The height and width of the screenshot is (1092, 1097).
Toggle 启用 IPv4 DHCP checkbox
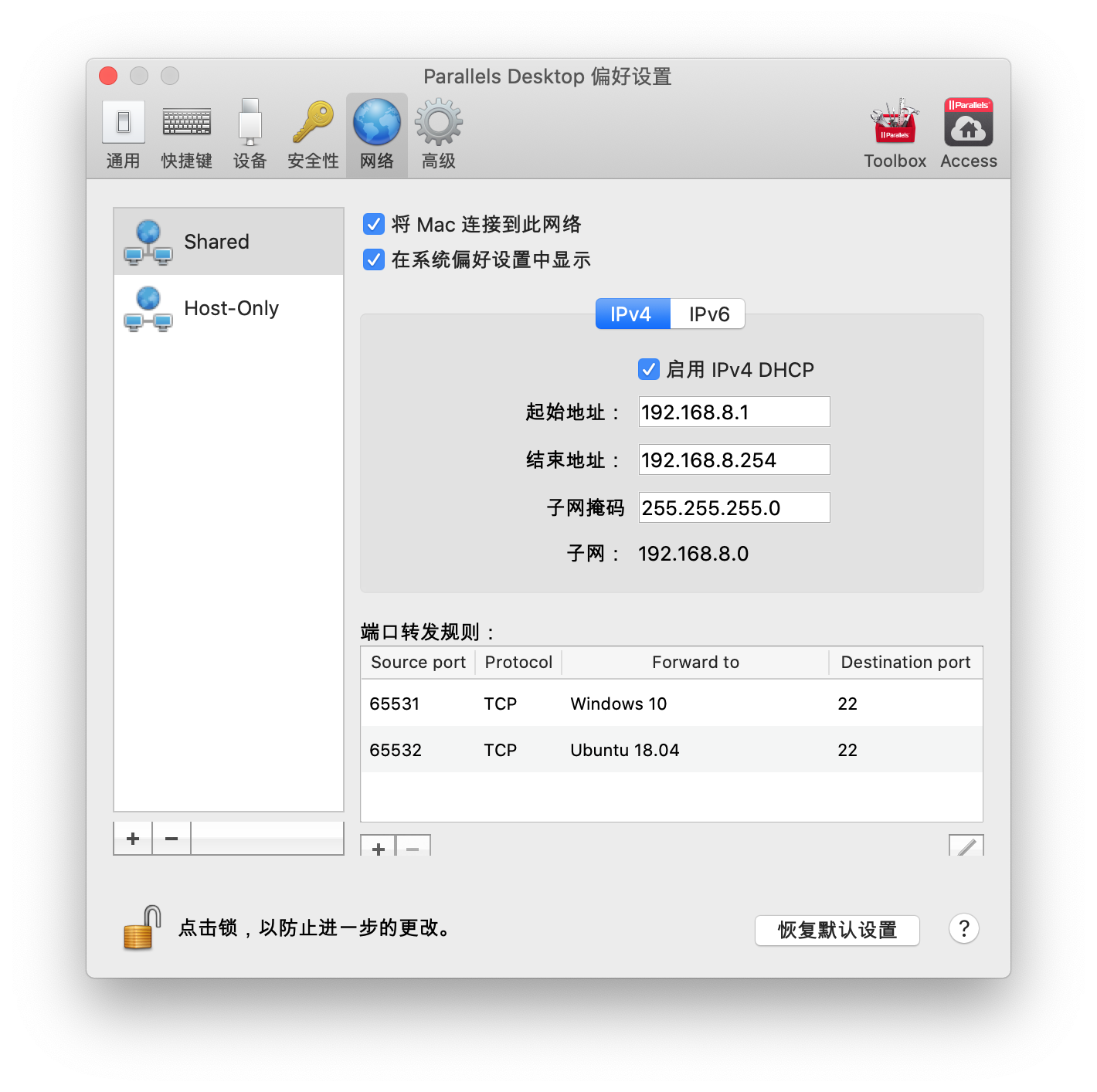(649, 370)
